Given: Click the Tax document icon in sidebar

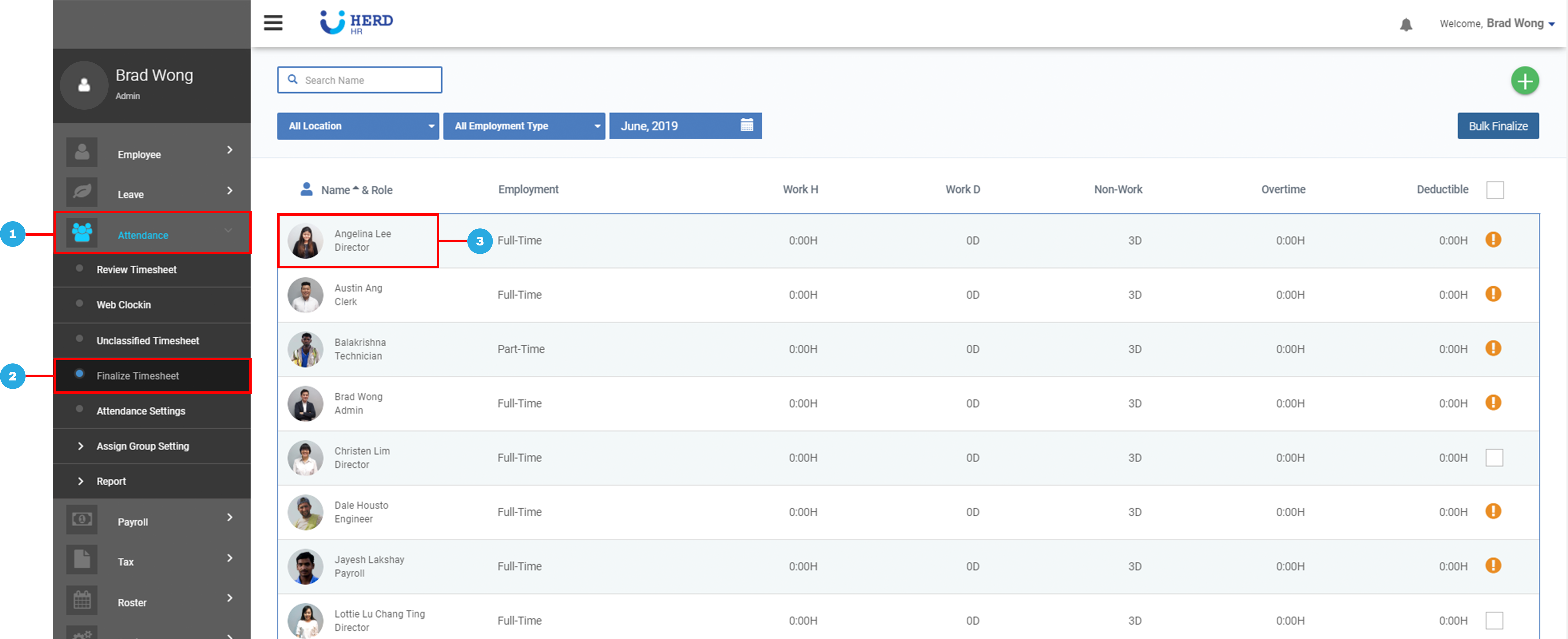Looking at the screenshot, I should [x=82, y=559].
